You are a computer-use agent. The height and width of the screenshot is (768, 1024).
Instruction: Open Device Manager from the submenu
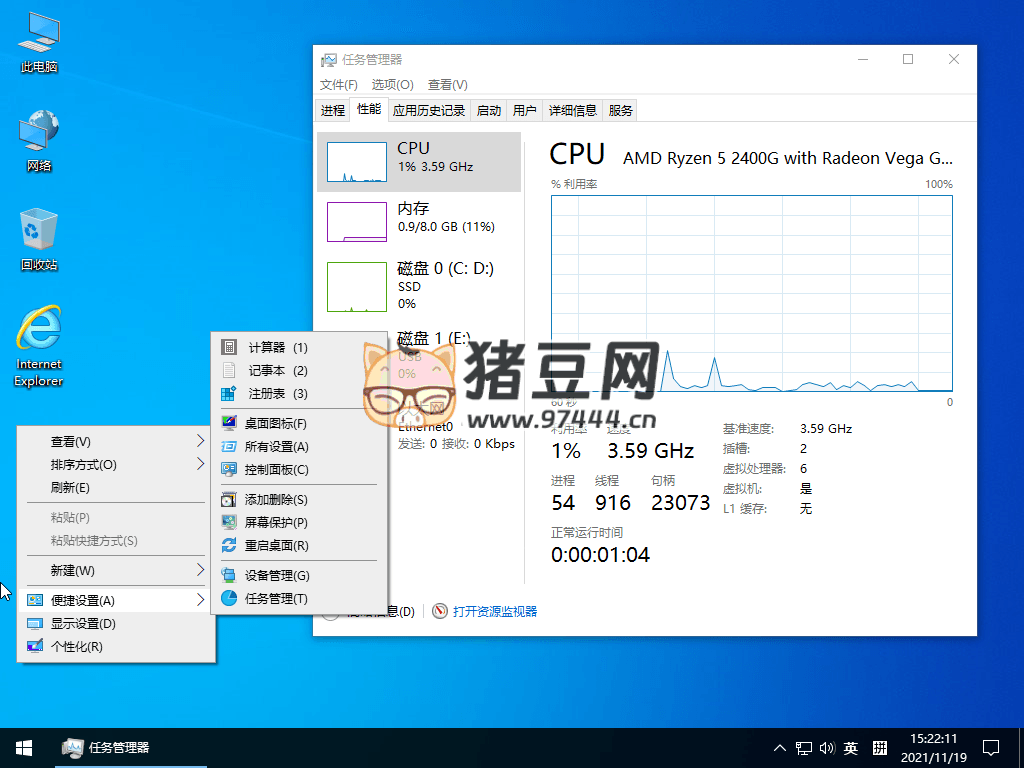(x=276, y=575)
